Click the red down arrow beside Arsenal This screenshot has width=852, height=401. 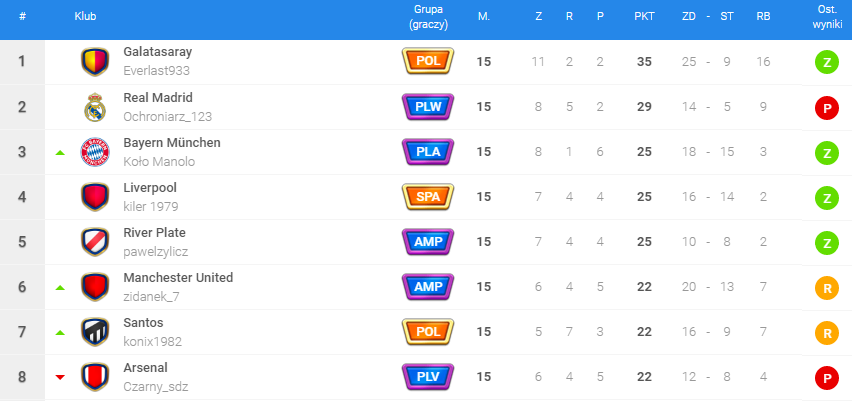click(60, 377)
